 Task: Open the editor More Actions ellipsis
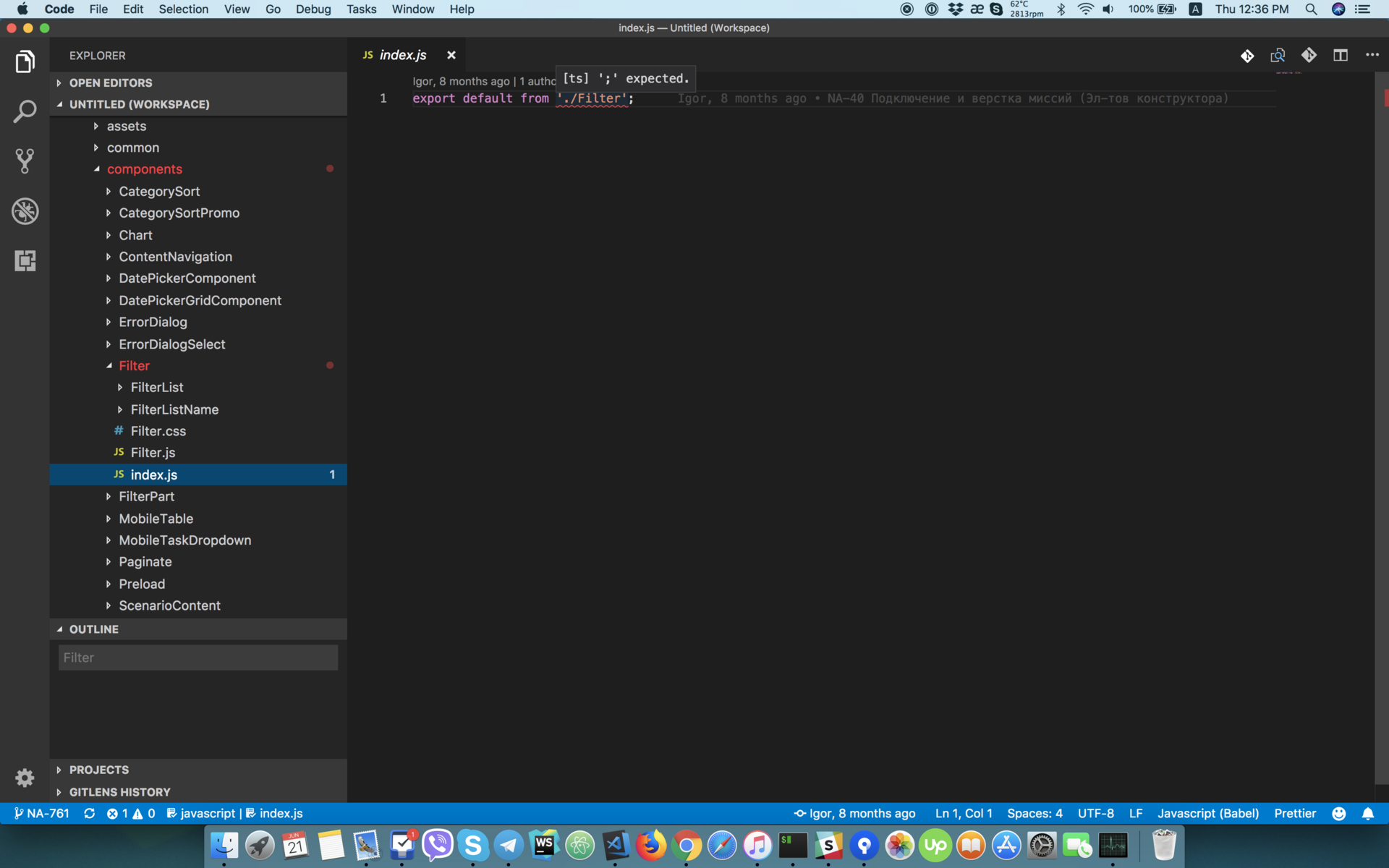(1372, 56)
